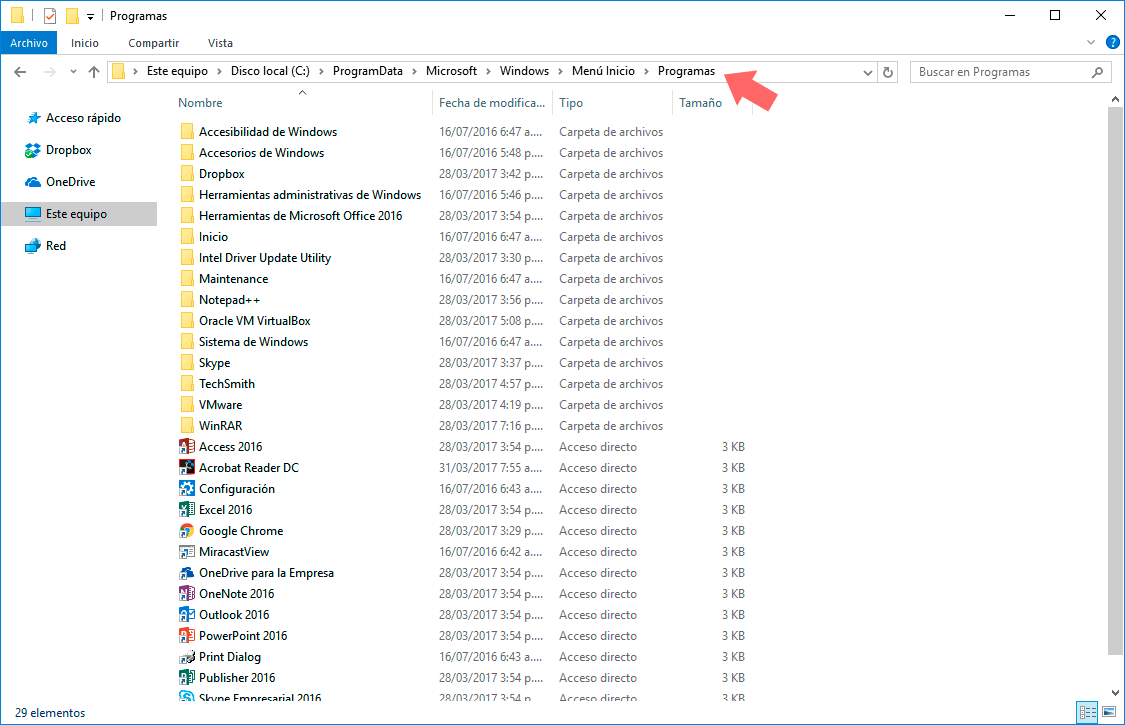Go up one folder level with up arrow

[x=93, y=72]
